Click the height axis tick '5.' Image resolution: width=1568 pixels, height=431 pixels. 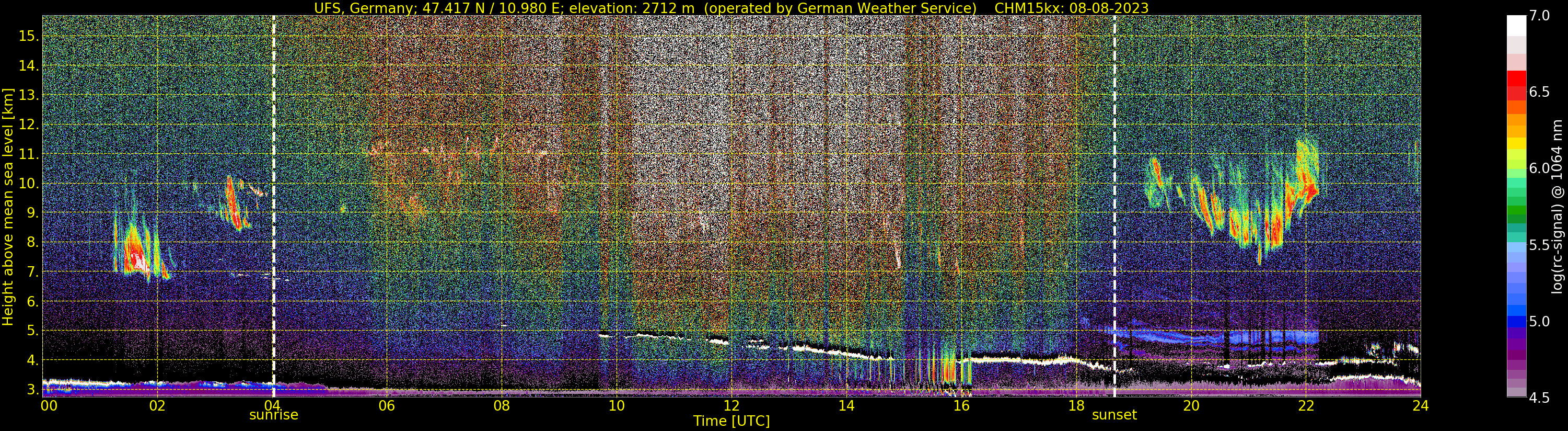tap(32, 331)
